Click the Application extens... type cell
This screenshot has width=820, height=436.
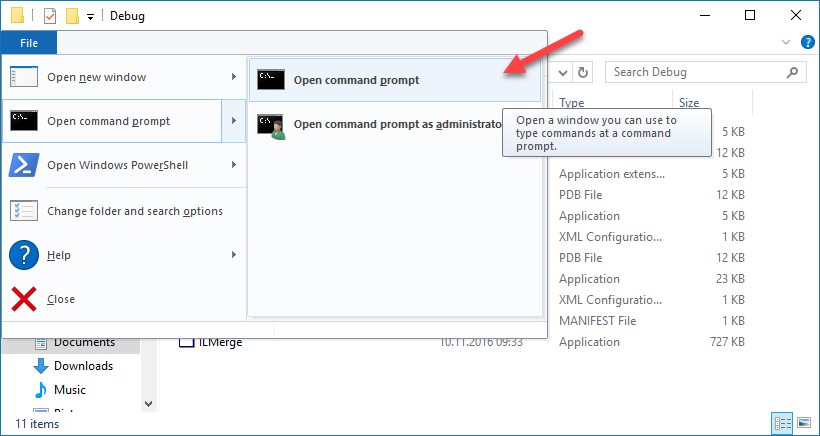[612, 174]
